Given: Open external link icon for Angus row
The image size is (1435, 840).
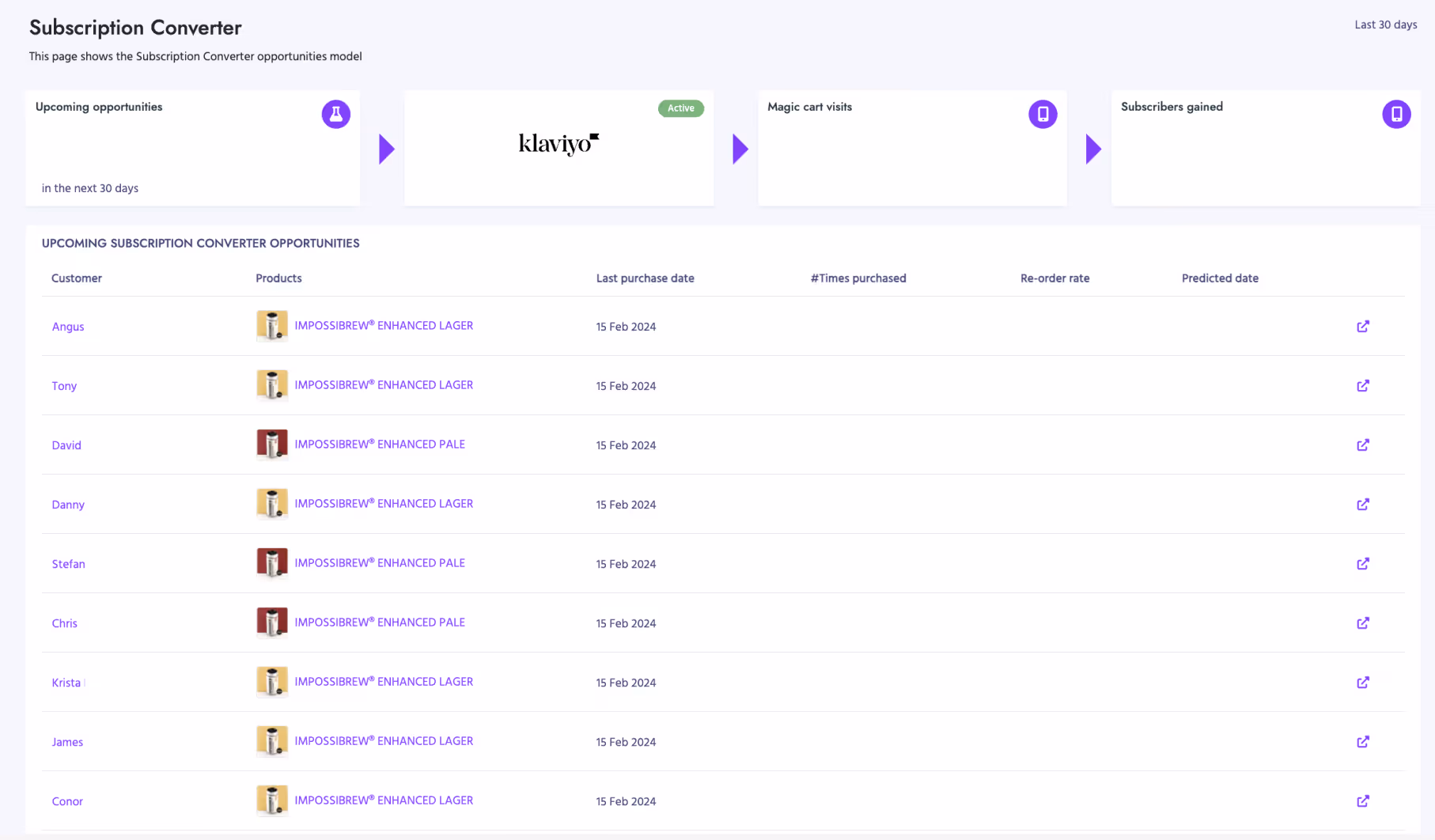Looking at the screenshot, I should tap(1363, 326).
